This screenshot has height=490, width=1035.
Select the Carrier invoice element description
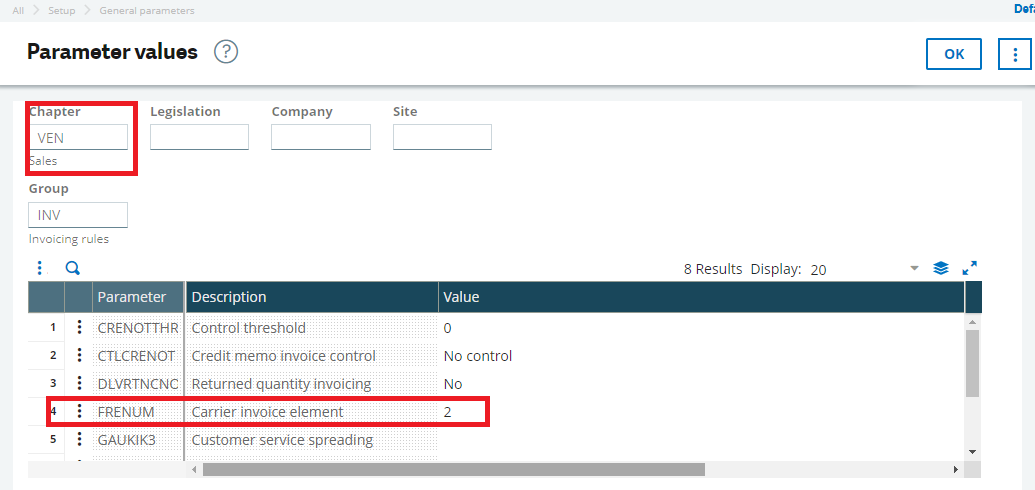pyautogui.click(x=312, y=411)
